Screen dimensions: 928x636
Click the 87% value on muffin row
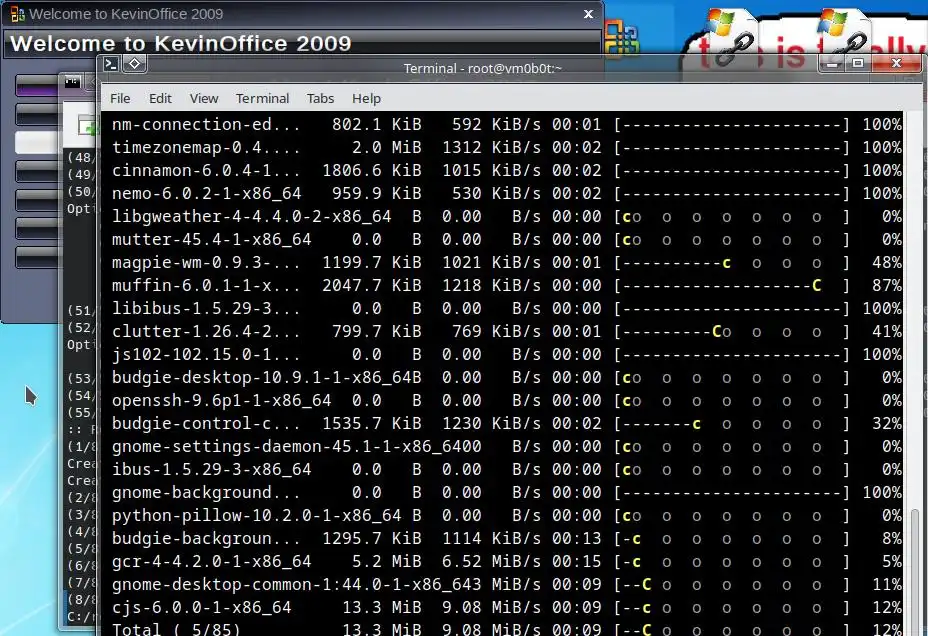887,286
